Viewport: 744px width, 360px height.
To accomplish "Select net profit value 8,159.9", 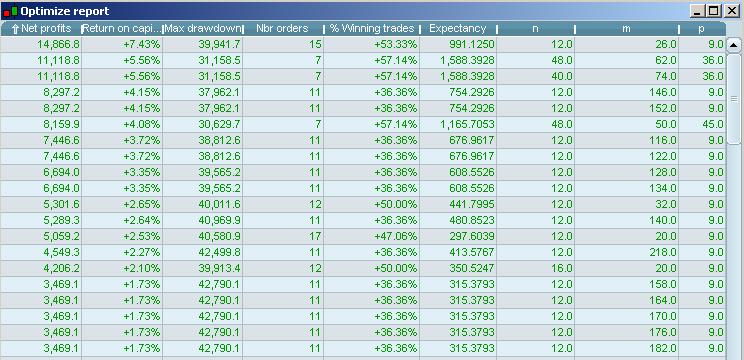I will [x=61, y=125].
